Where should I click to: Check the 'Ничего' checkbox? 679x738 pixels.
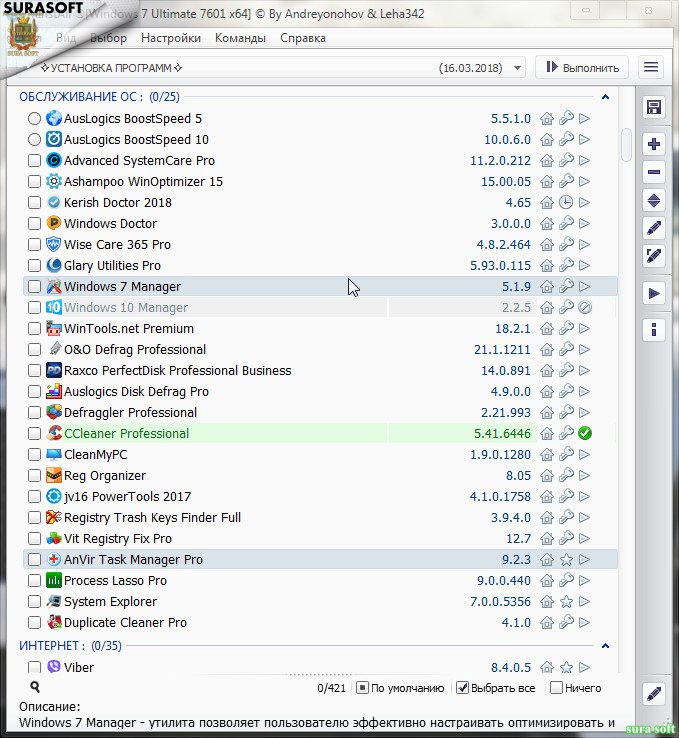pyautogui.click(x=556, y=688)
